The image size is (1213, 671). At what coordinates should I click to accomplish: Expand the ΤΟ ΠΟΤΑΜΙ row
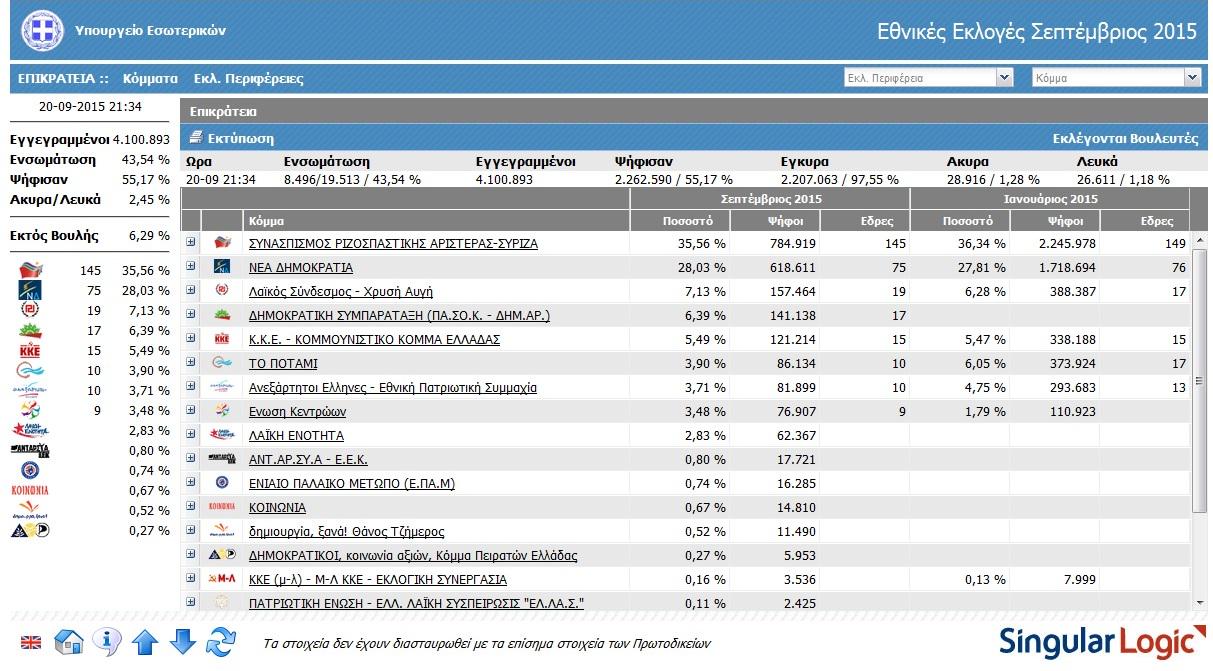pyautogui.click(x=190, y=362)
